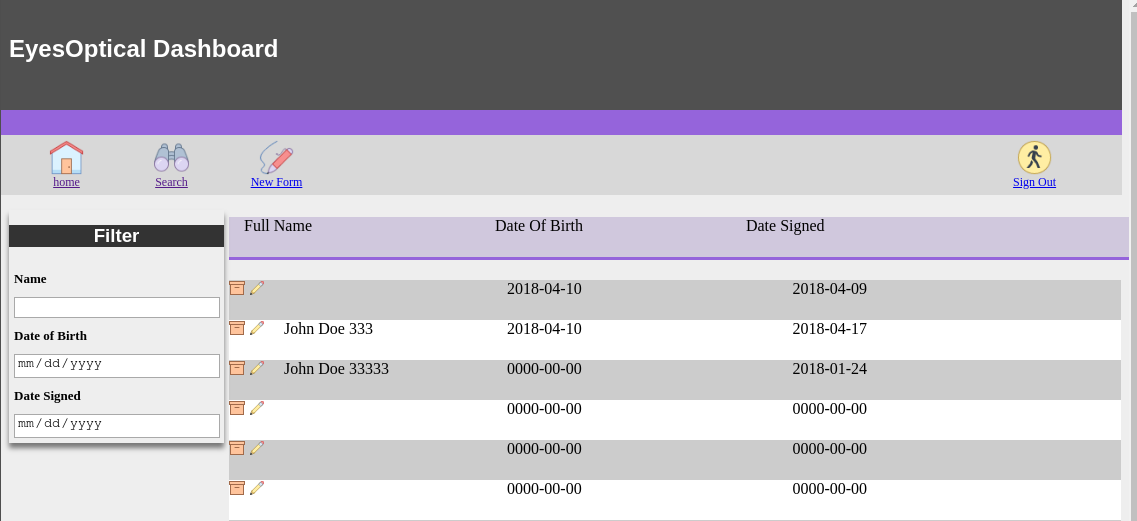
Task: Archive the row signed 2018-04-09
Action: click(237, 288)
